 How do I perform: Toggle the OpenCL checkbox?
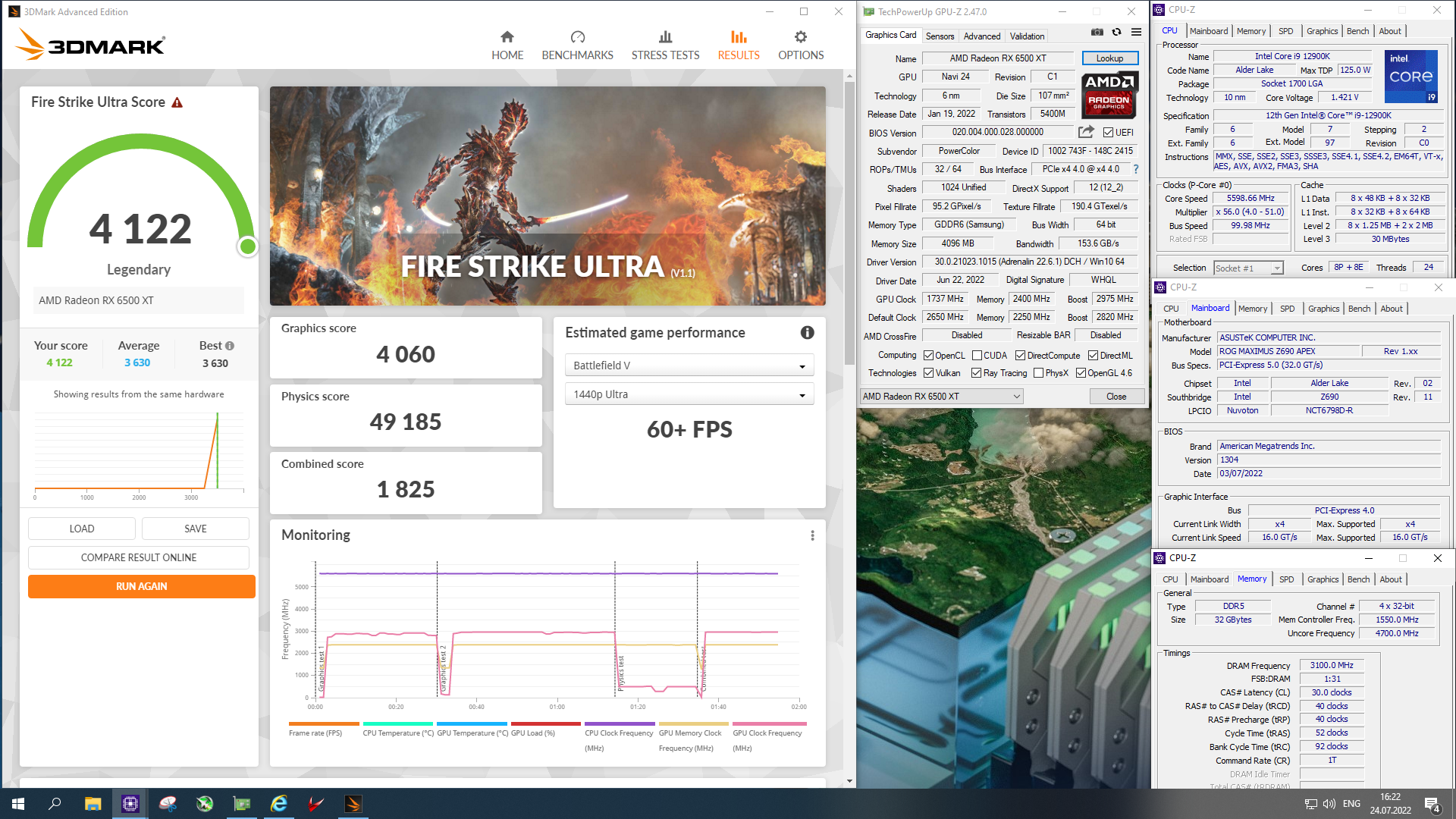tap(928, 356)
